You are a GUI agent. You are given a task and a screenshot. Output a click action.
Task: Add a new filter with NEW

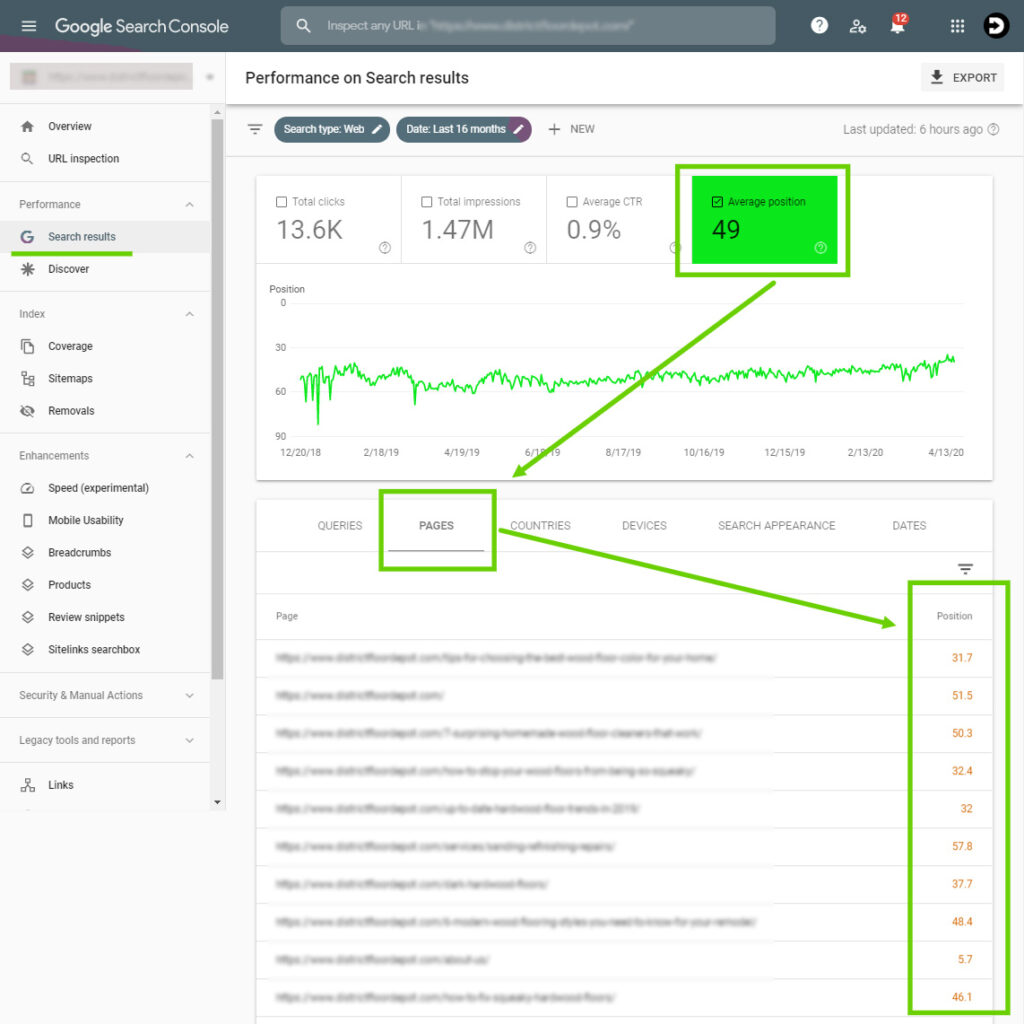click(571, 129)
